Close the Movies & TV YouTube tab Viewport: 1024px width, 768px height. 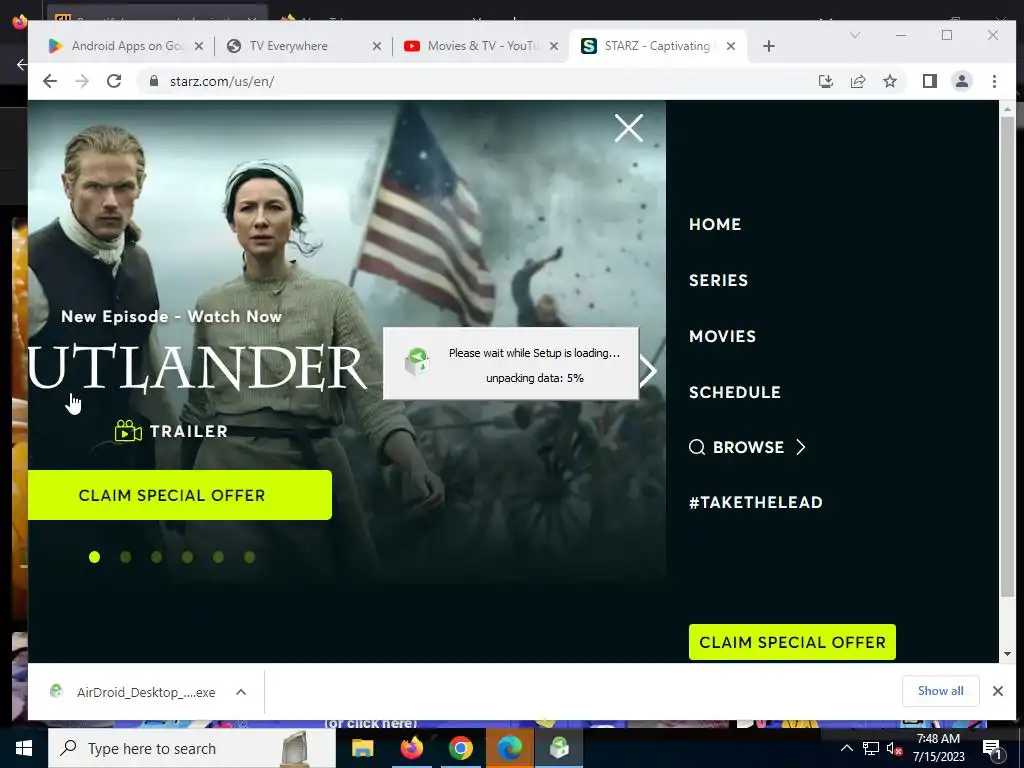tap(554, 46)
